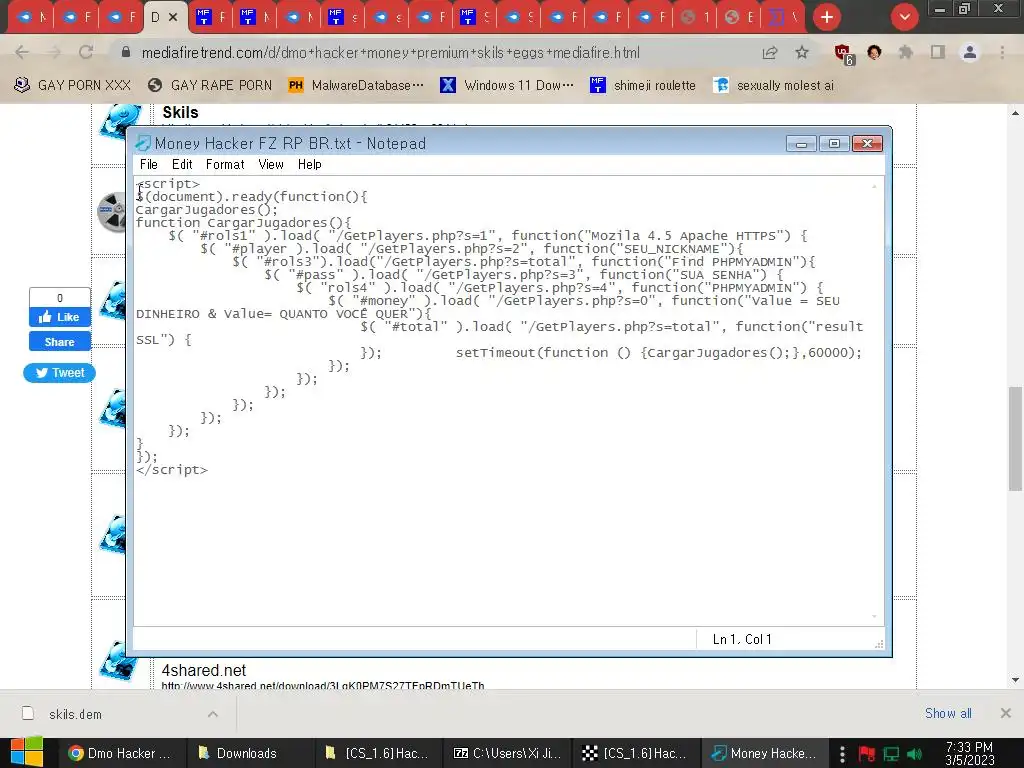The width and height of the screenshot is (1024, 768).
Task: Close the active browser tab
Action: point(173,17)
